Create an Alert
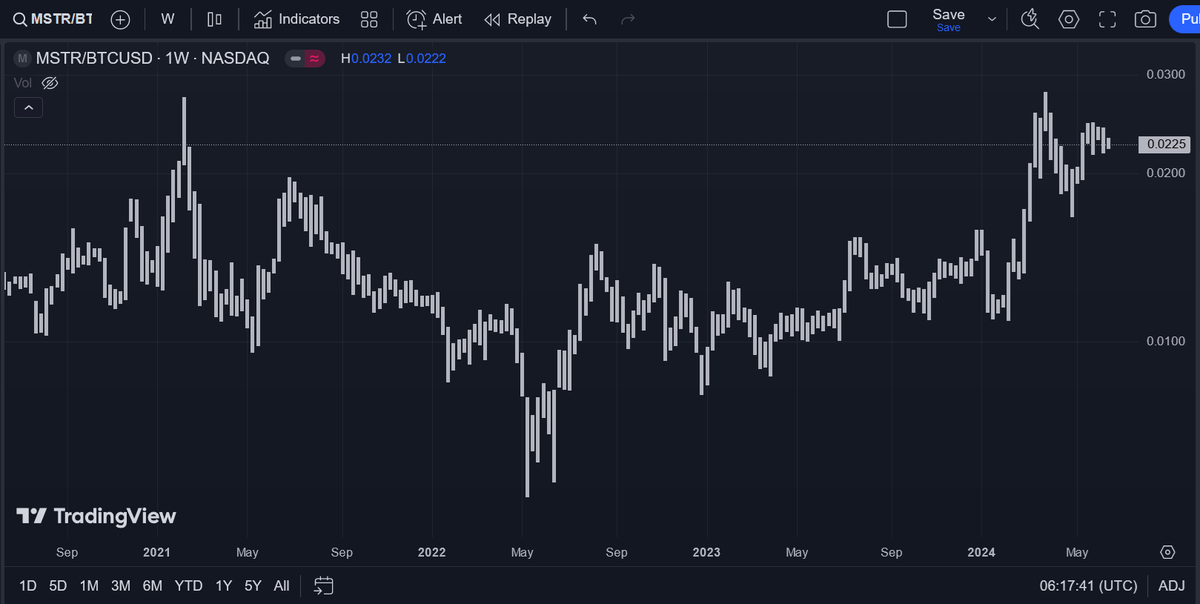 click(x=434, y=19)
